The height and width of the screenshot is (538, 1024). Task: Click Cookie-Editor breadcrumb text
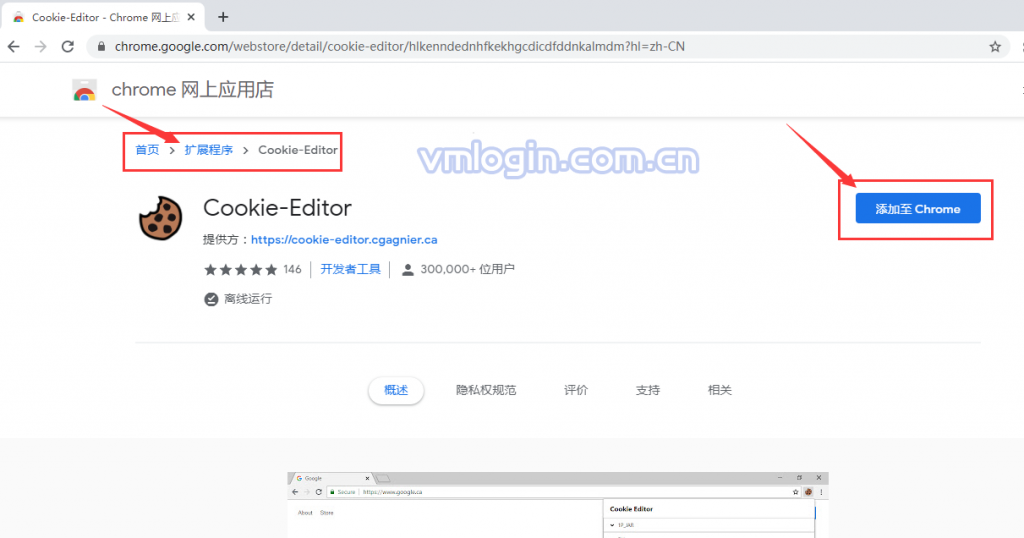tap(298, 150)
